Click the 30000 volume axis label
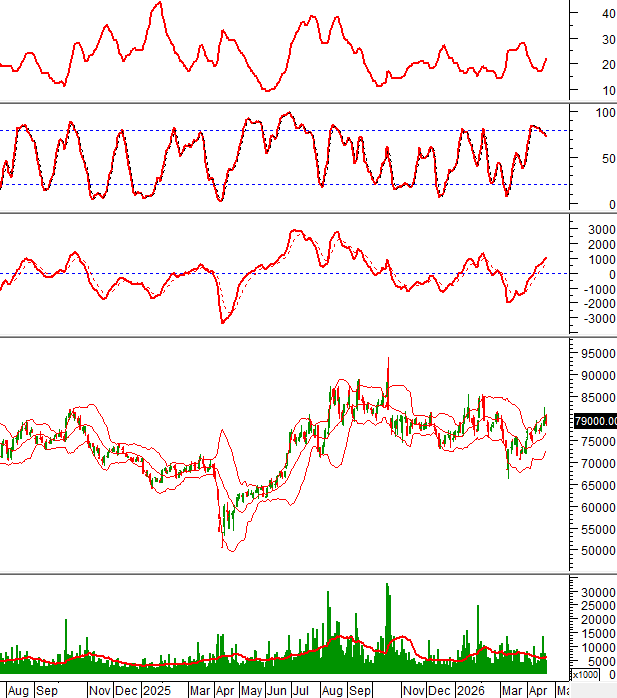 point(596,593)
